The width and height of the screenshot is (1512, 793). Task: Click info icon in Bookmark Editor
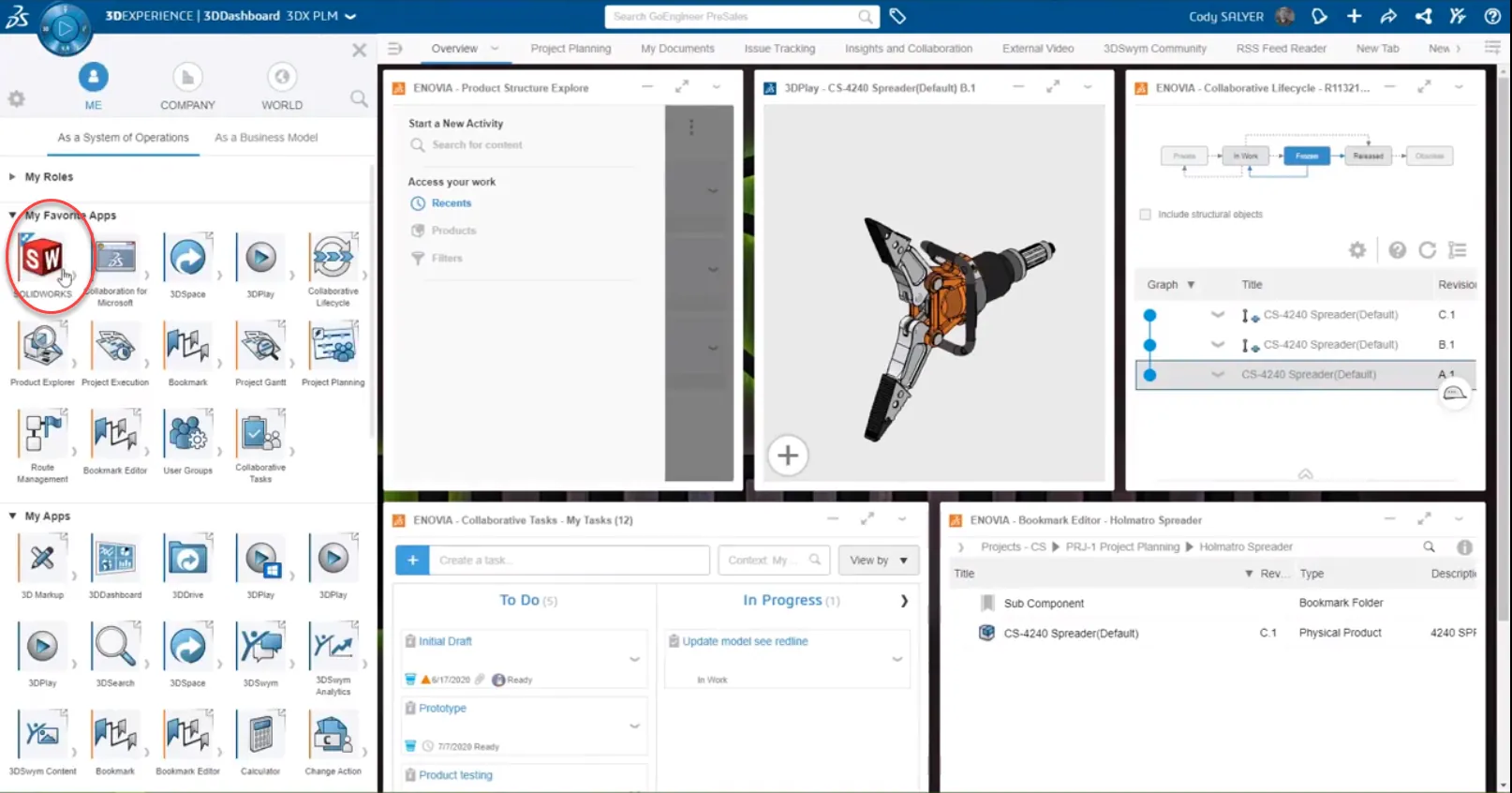coord(1464,547)
